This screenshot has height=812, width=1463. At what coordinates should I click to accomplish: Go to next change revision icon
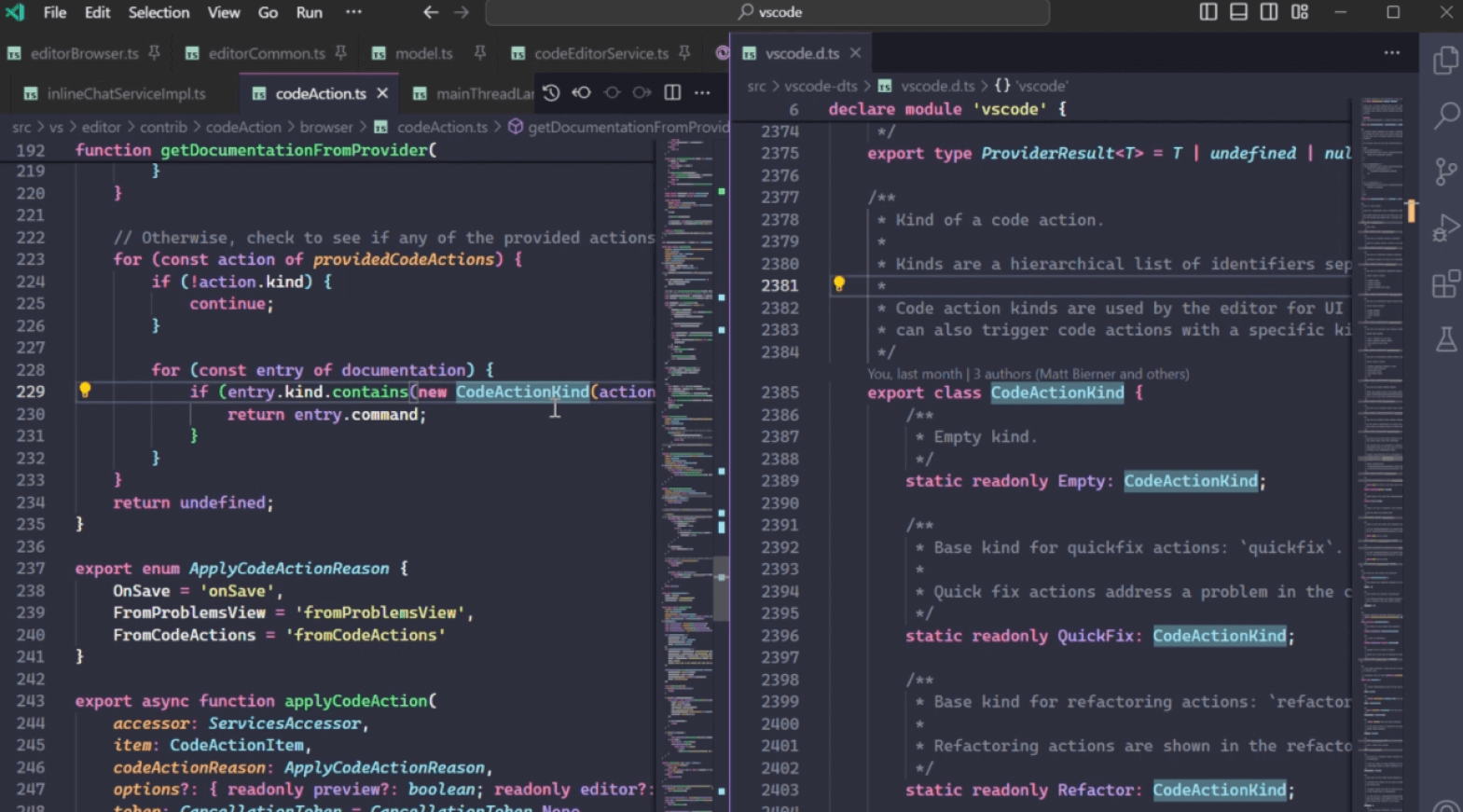point(642,92)
